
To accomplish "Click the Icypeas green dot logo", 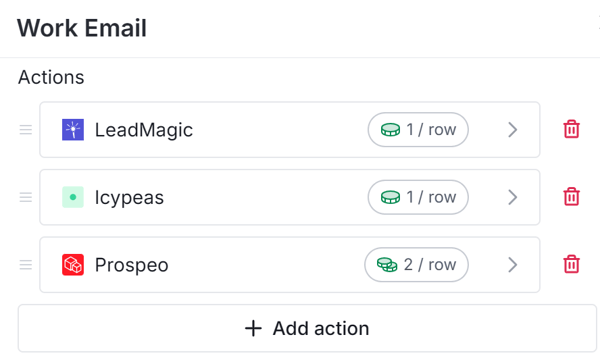I will point(73,197).
